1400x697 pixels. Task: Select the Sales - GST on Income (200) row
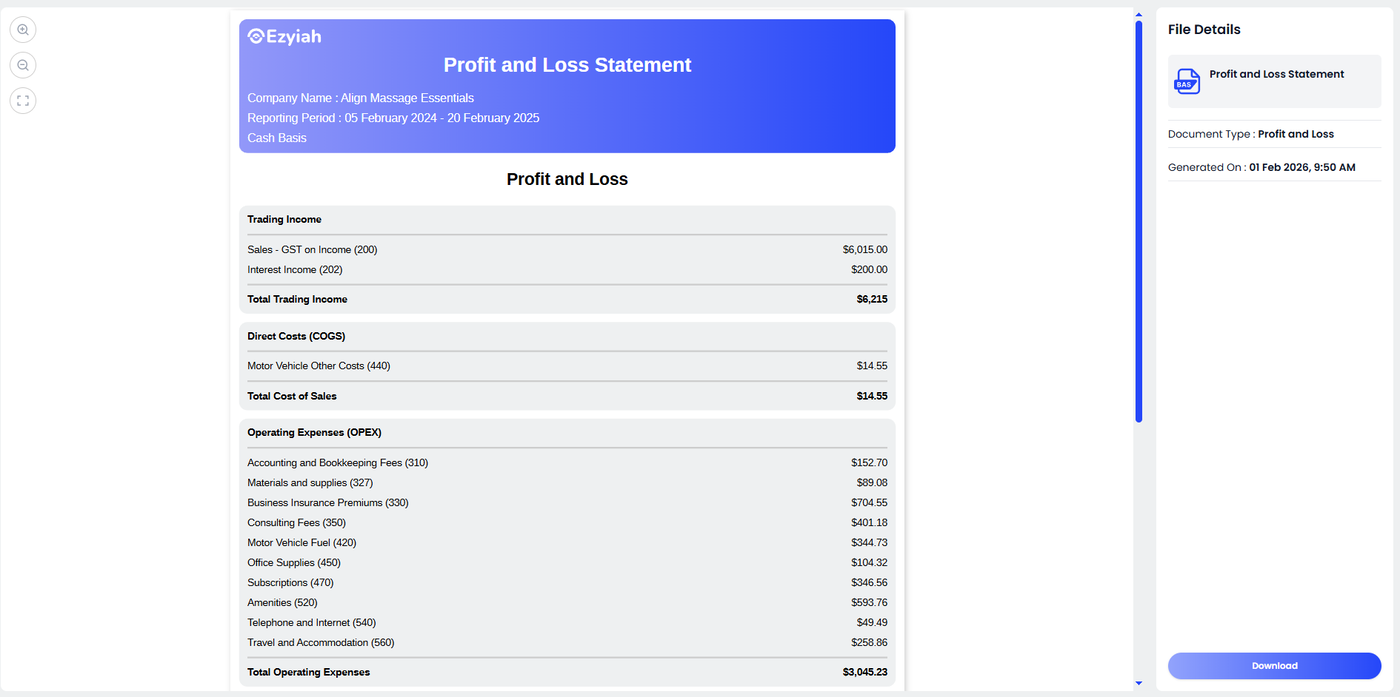click(x=312, y=250)
